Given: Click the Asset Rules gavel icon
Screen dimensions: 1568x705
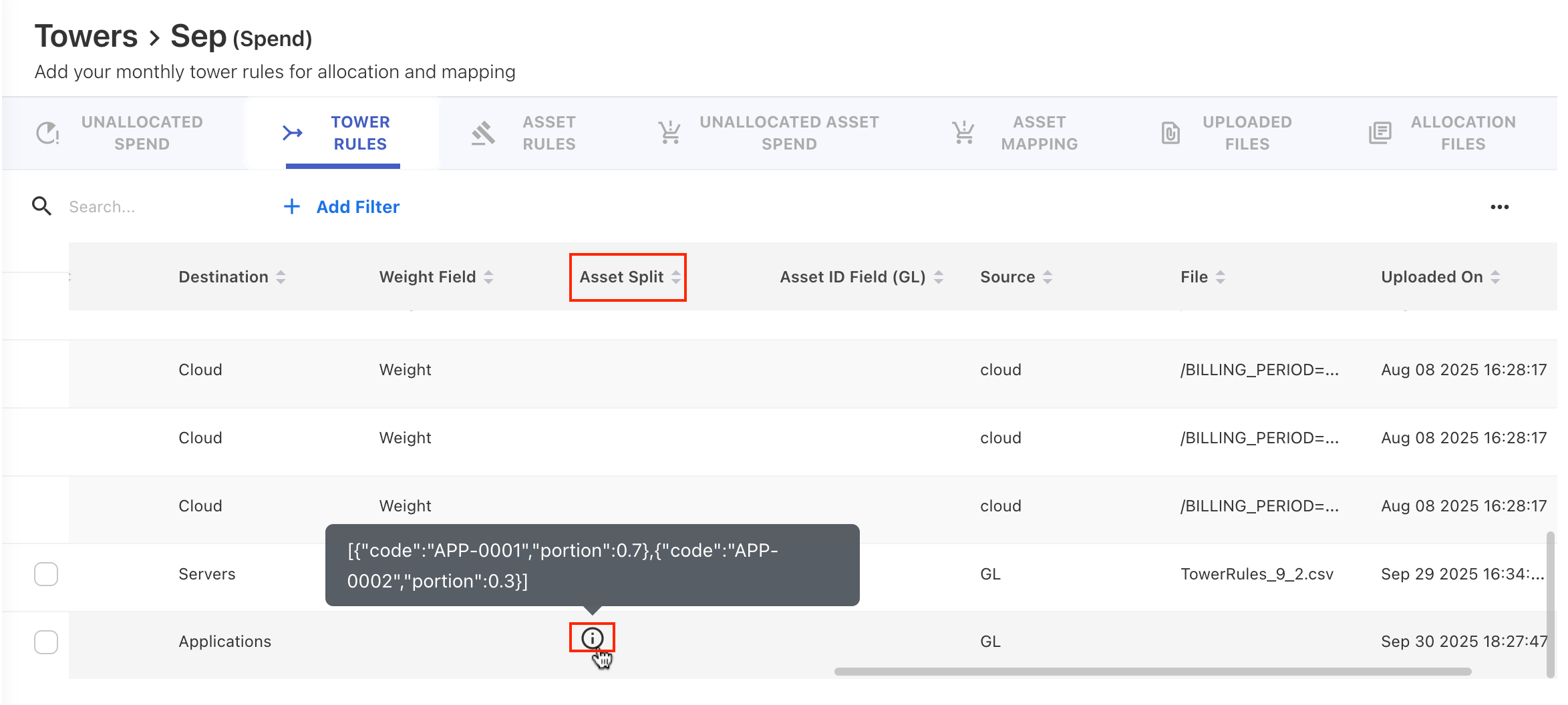Looking at the screenshot, I should click(x=483, y=133).
